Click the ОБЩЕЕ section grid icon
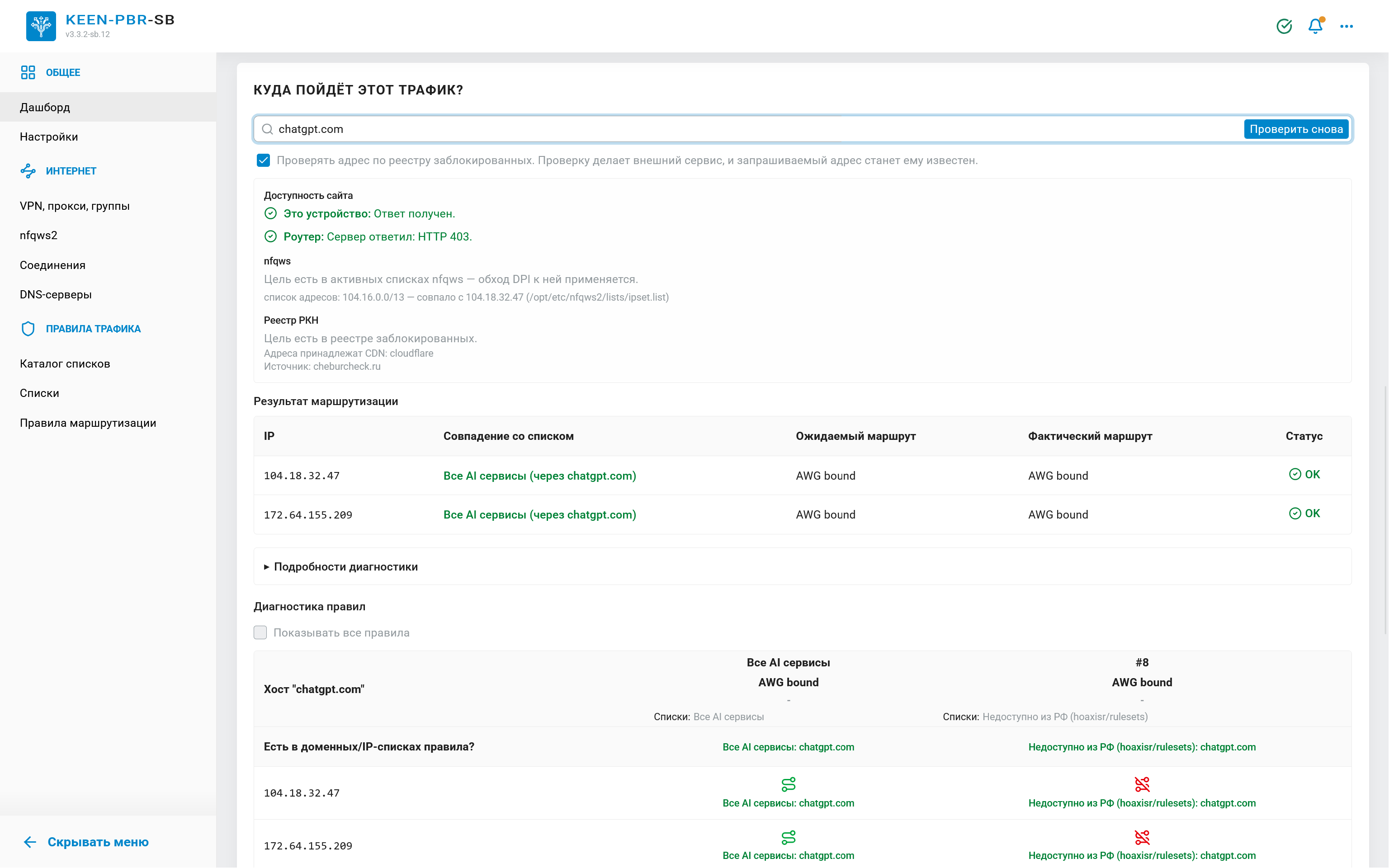Screen dimensions: 1389x868 pos(28,72)
